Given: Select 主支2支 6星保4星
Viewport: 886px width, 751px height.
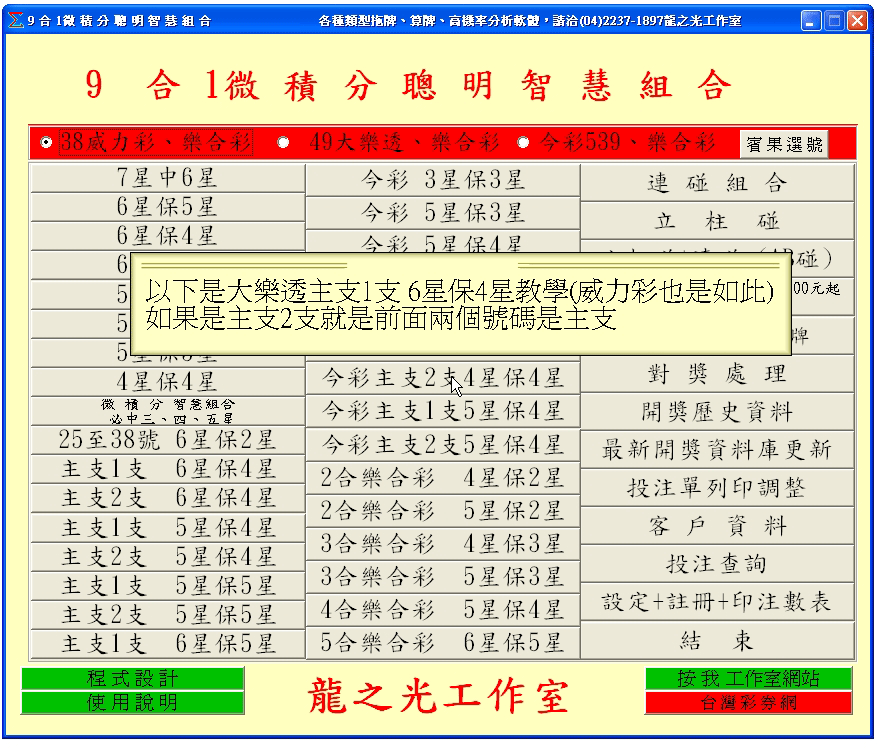Looking at the screenshot, I should pos(168,498).
